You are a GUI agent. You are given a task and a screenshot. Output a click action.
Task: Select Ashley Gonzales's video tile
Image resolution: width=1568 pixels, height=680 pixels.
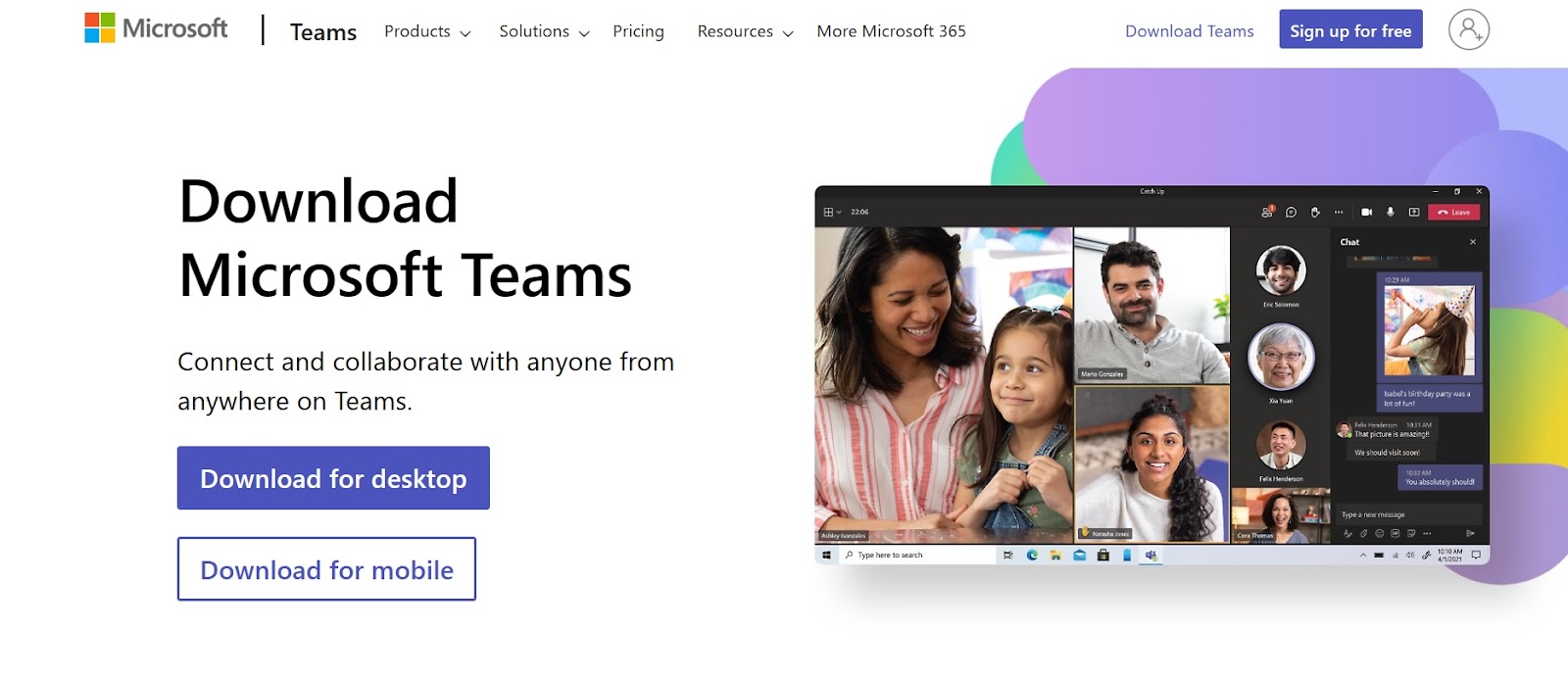click(944, 385)
